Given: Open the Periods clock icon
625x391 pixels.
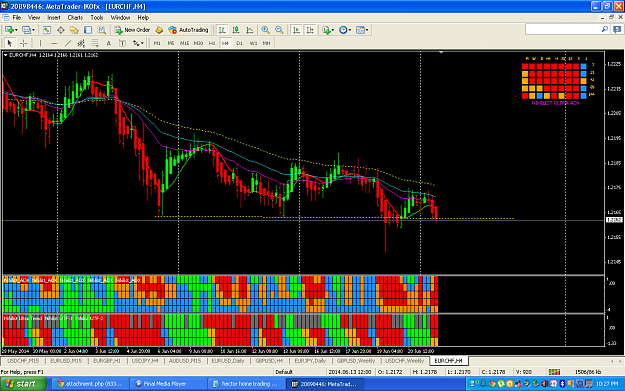Looking at the screenshot, I should [x=343, y=30].
